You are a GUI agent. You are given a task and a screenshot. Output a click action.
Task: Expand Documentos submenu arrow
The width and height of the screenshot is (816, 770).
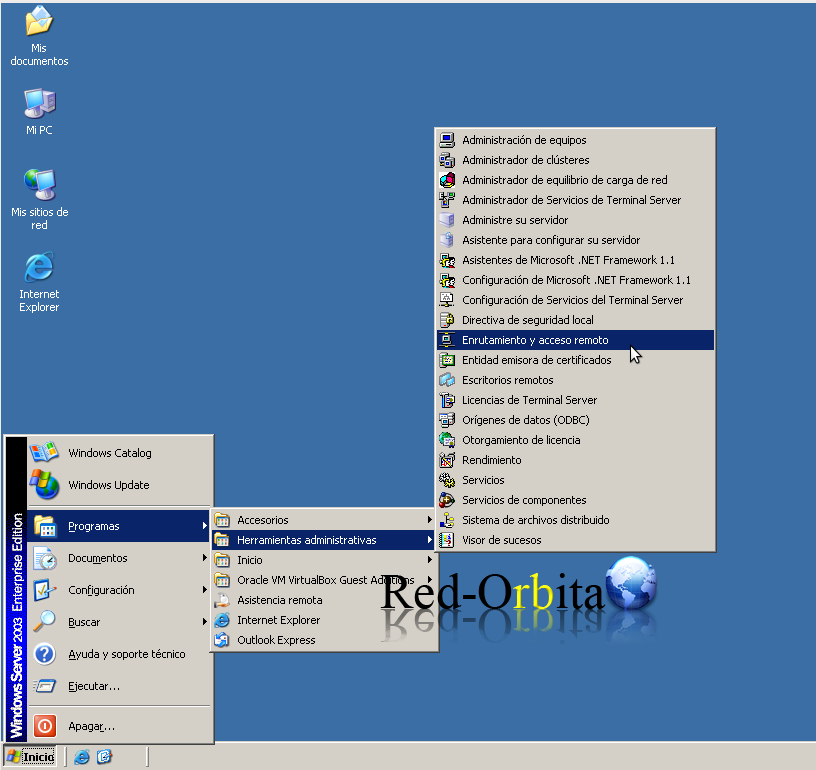[x=205, y=558]
